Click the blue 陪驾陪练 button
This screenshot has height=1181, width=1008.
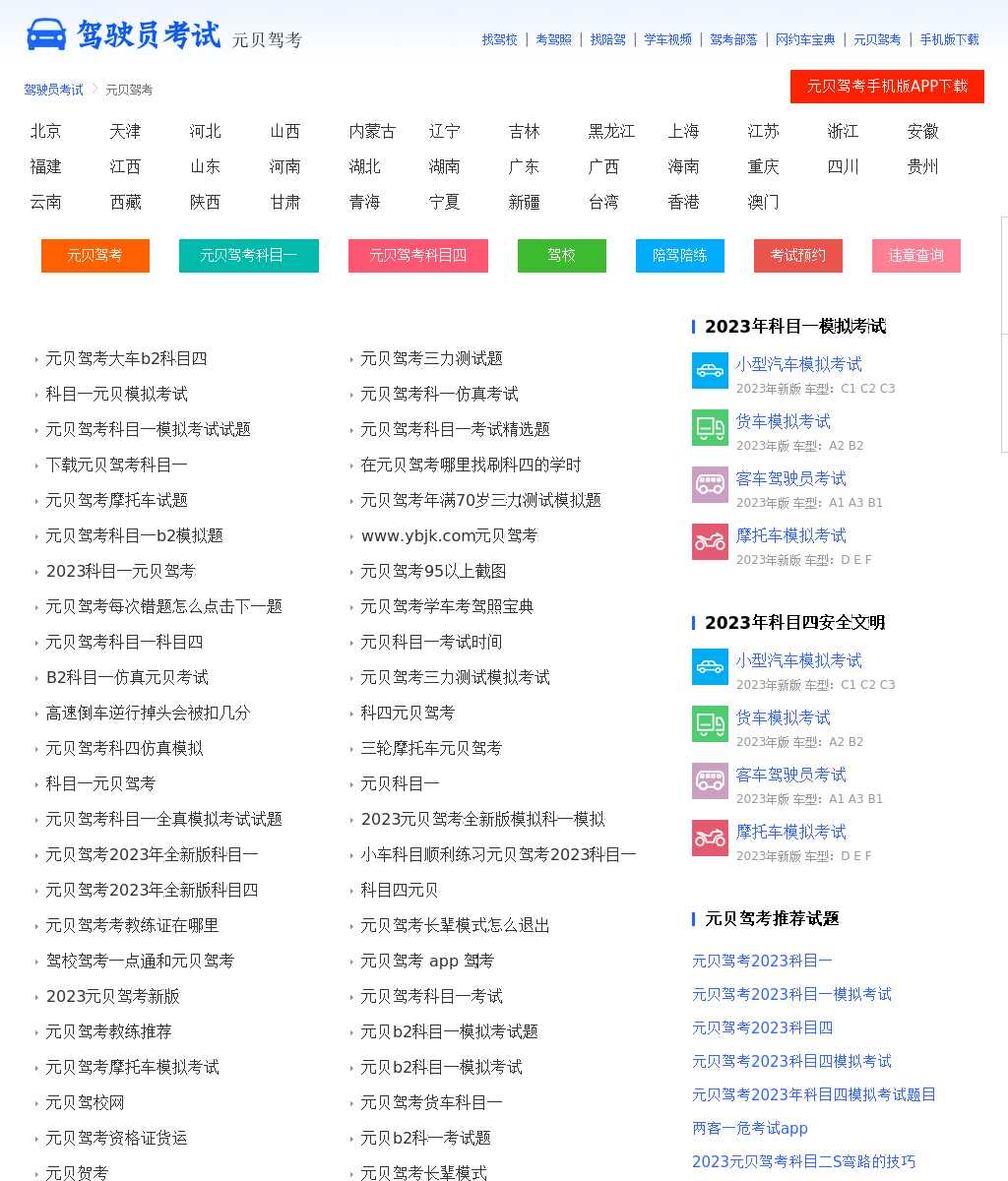[680, 256]
